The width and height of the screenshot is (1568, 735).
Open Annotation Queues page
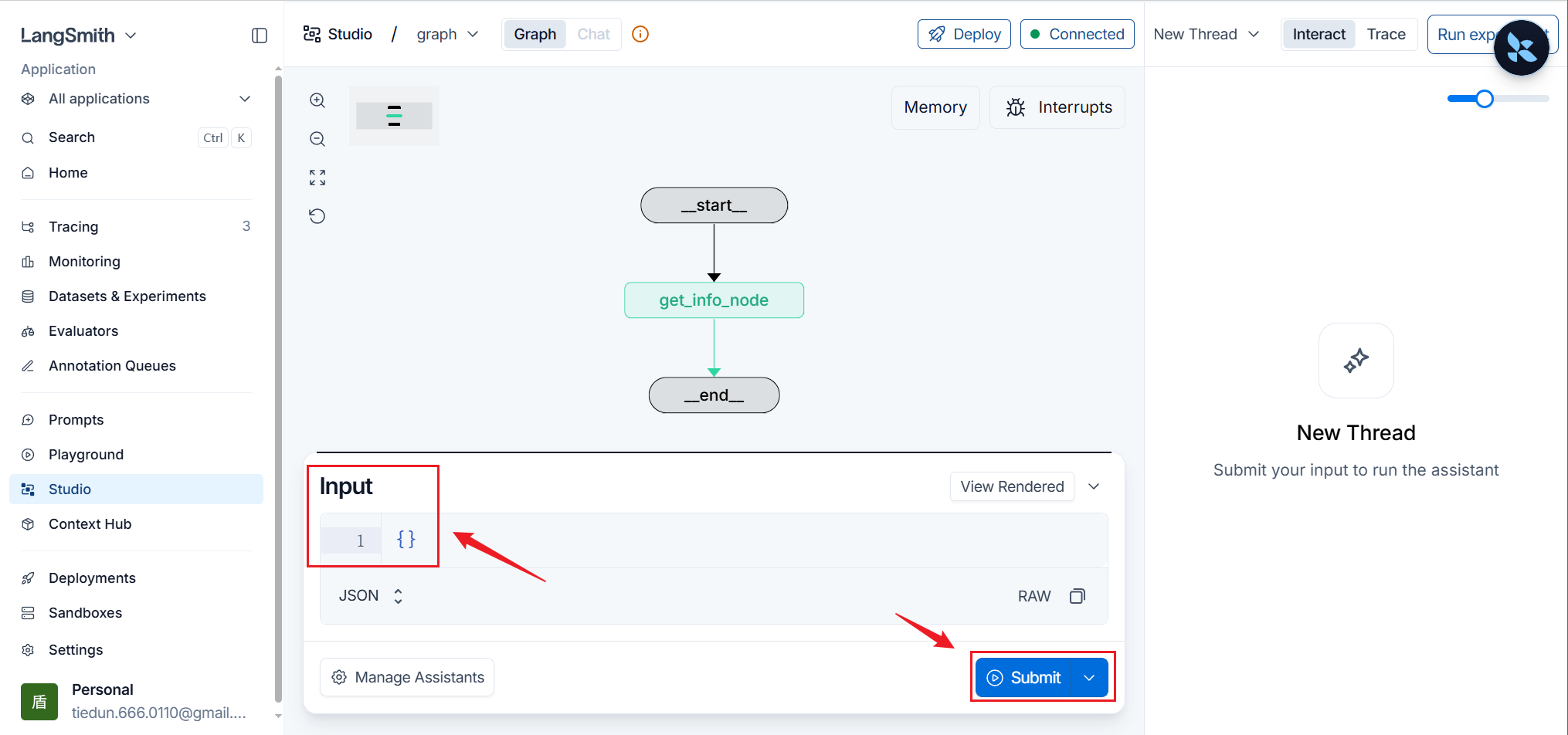pyautogui.click(x=136, y=366)
